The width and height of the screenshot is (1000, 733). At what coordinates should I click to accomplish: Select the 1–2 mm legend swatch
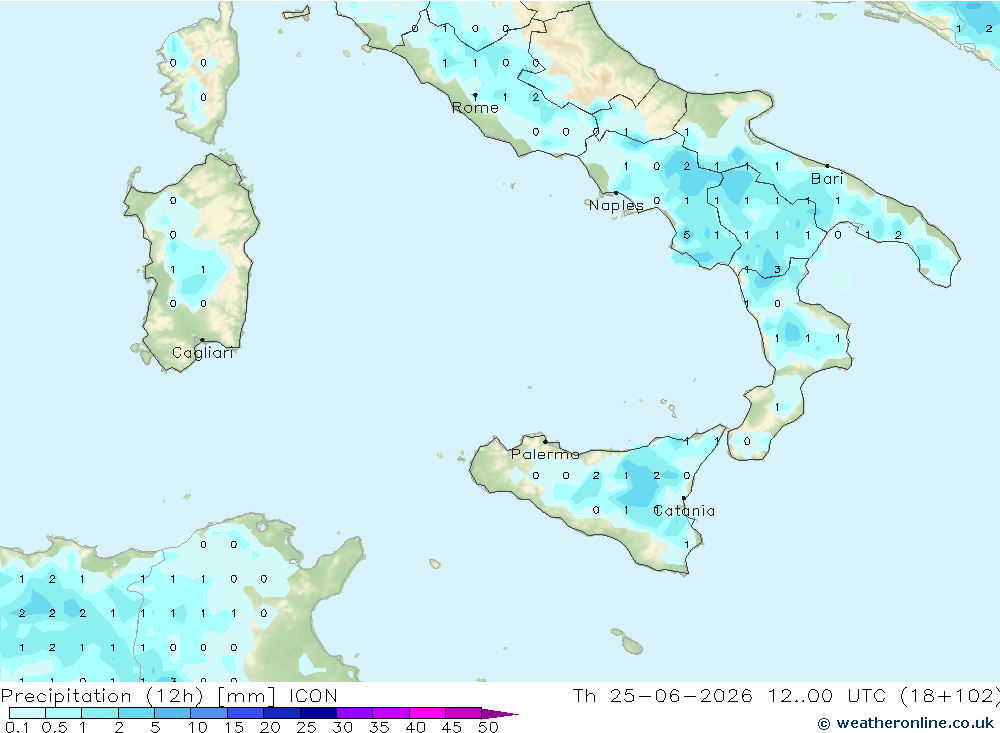coord(100,713)
